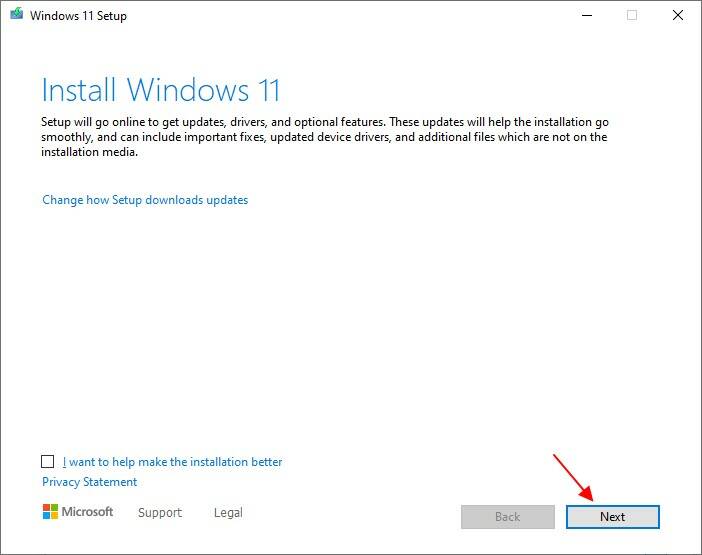Open 'I want to help make the installation better' link

tap(172, 462)
